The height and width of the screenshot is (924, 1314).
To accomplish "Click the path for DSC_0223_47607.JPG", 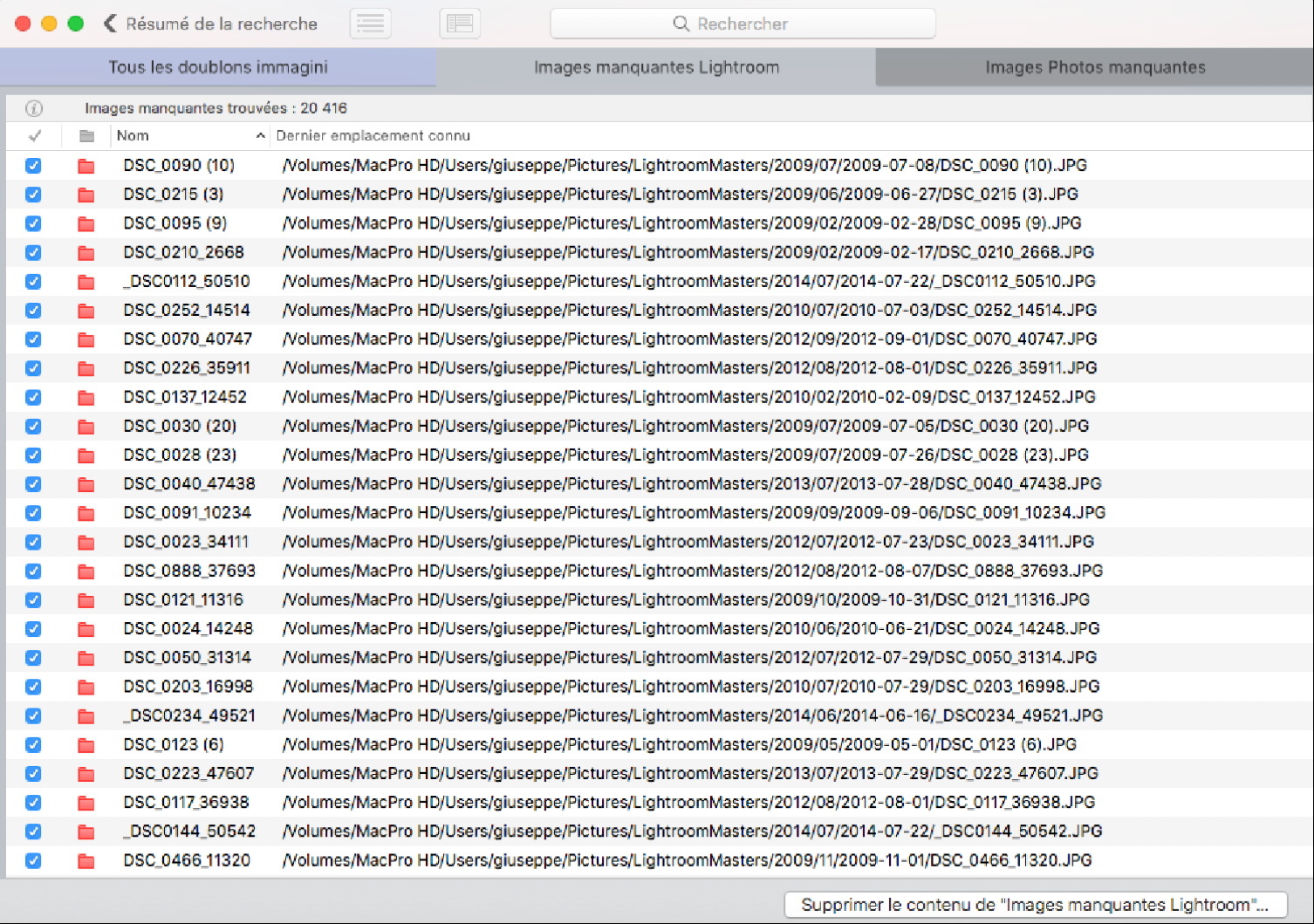I will click(x=690, y=773).
